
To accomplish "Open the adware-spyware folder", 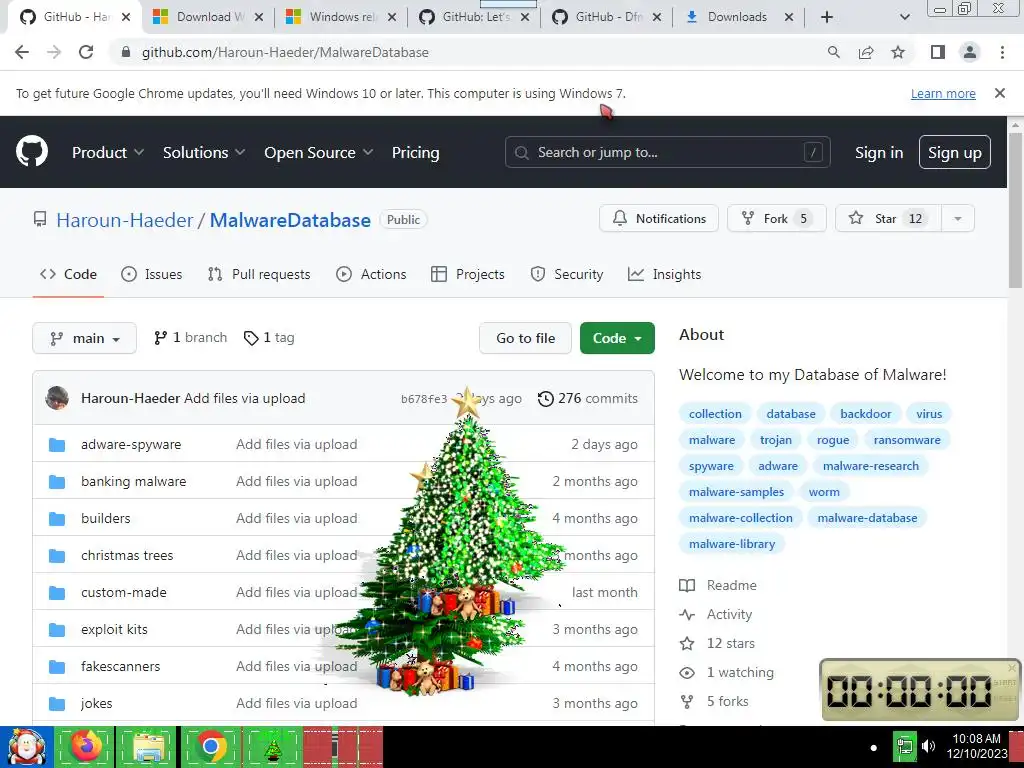I will (131, 444).
